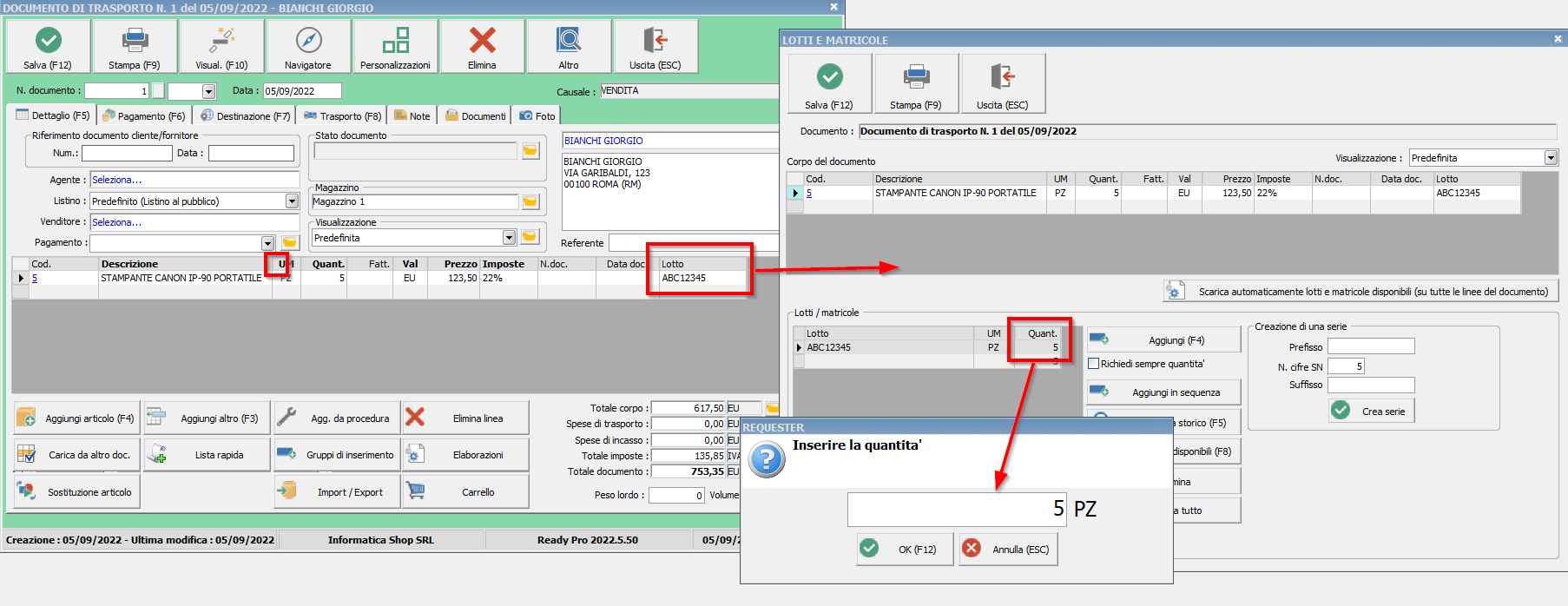Image resolution: width=1568 pixels, height=606 pixels.
Task: Open folder icon next to Pagamento dropdown
Action: [290, 243]
